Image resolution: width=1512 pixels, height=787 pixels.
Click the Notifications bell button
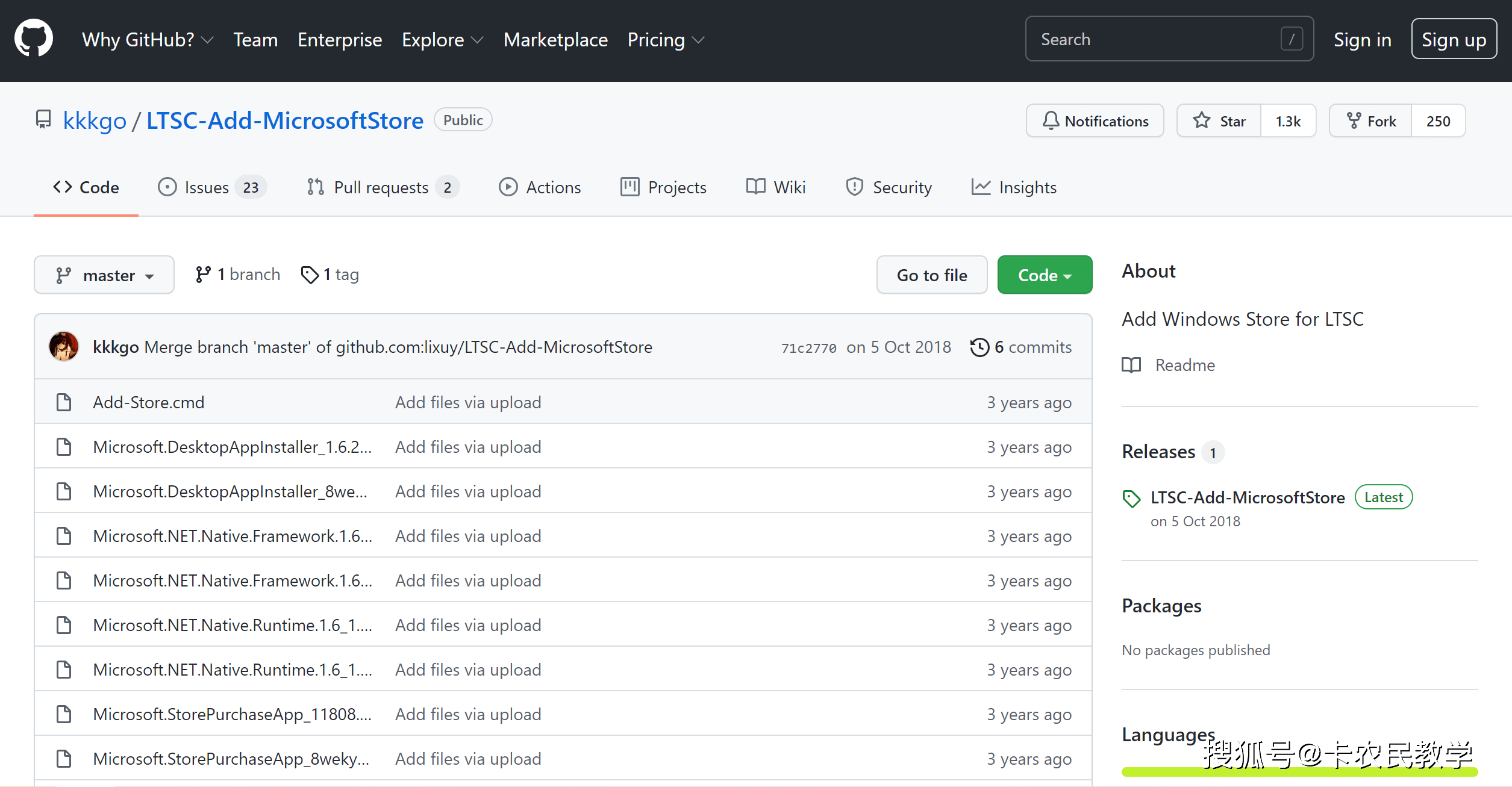pyautogui.click(x=1095, y=121)
